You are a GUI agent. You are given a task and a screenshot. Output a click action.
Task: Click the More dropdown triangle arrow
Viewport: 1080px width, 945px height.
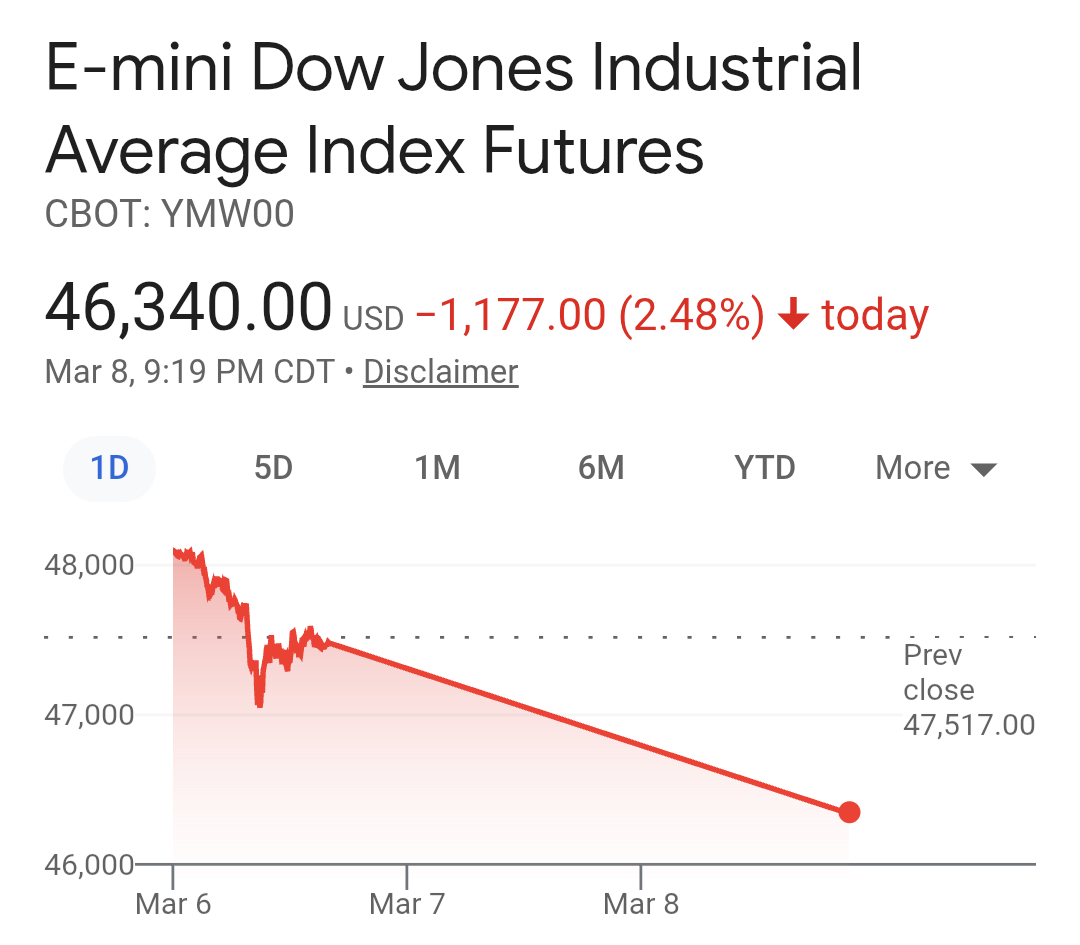pyautogui.click(x=984, y=469)
